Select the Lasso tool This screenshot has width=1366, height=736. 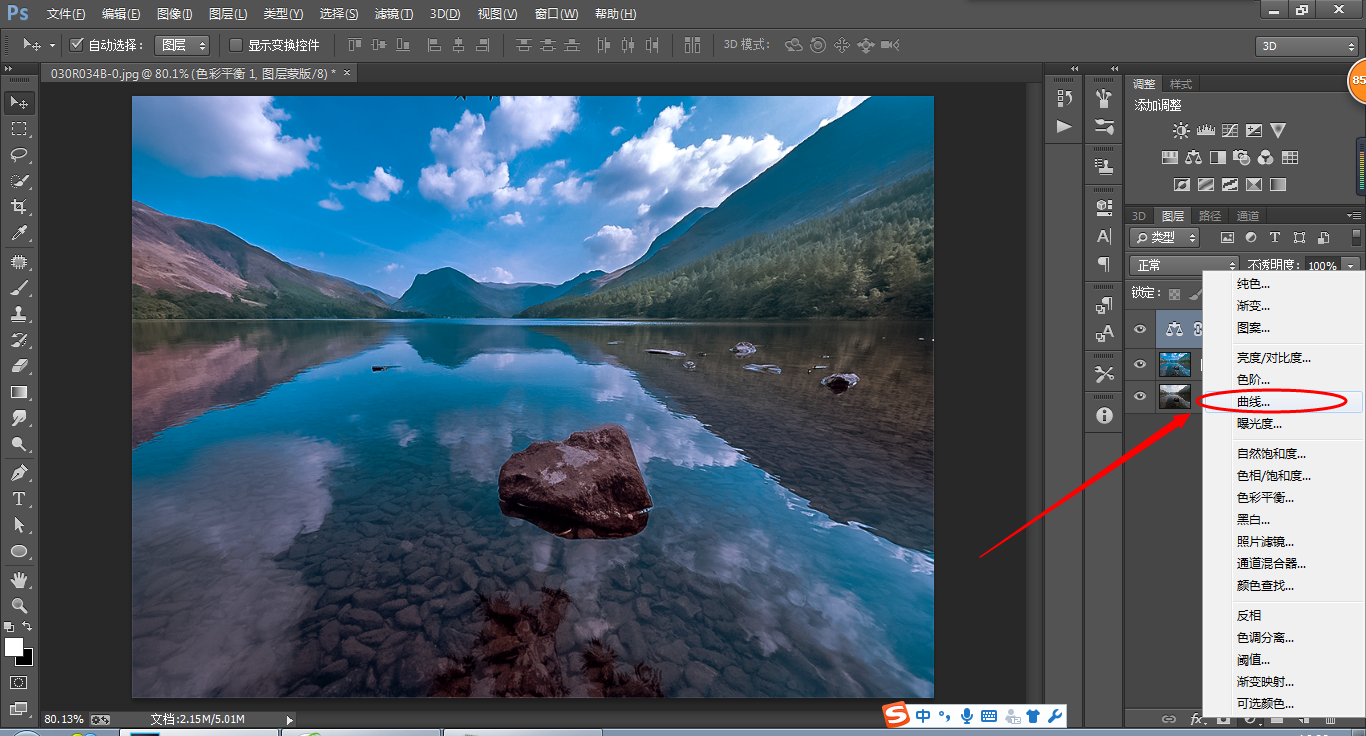click(x=19, y=155)
